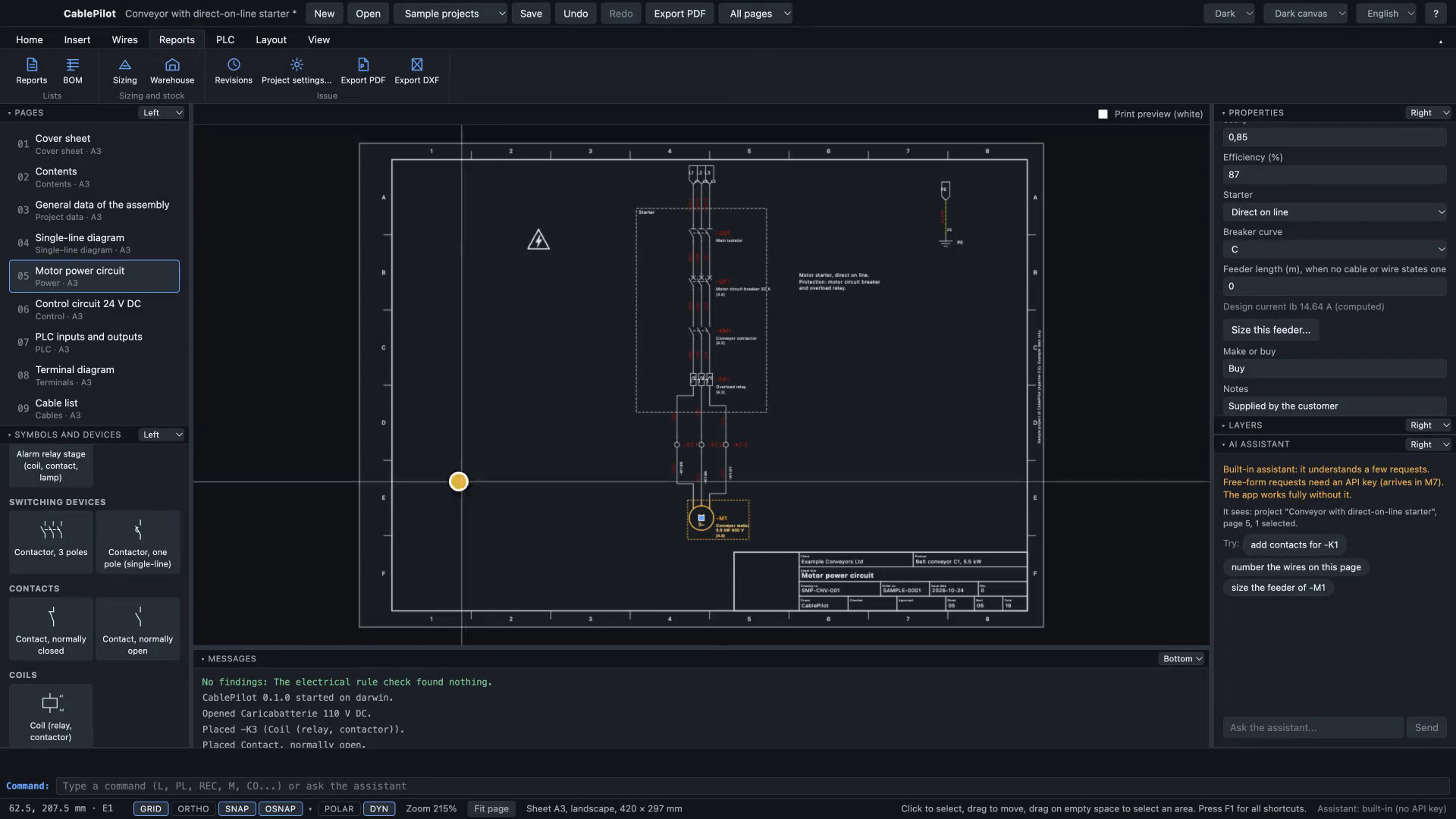The width and height of the screenshot is (1456, 819).
Task: Insert the single-line one pole Contactor symbol
Action: coord(138,541)
